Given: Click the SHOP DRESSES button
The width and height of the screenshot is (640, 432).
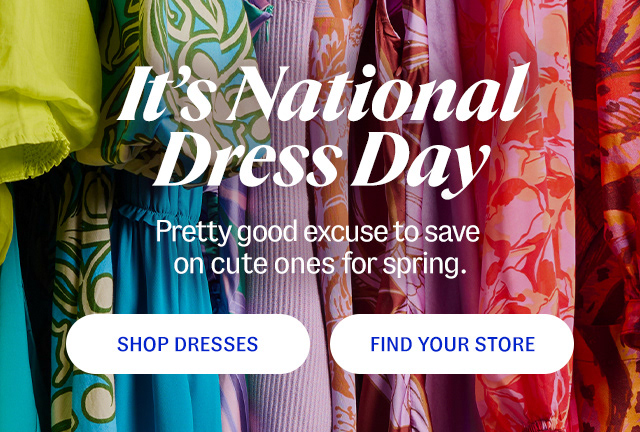Looking at the screenshot, I should click(x=188, y=344).
